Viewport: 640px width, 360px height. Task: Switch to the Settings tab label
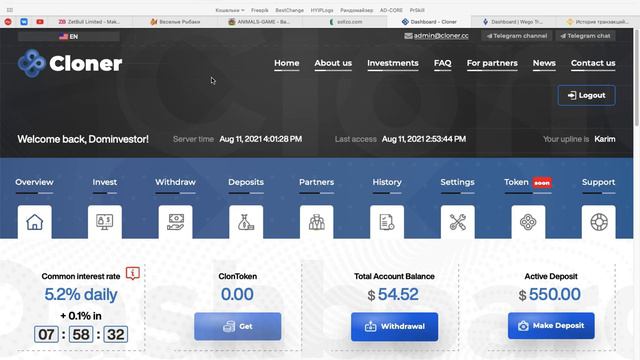tap(457, 182)
